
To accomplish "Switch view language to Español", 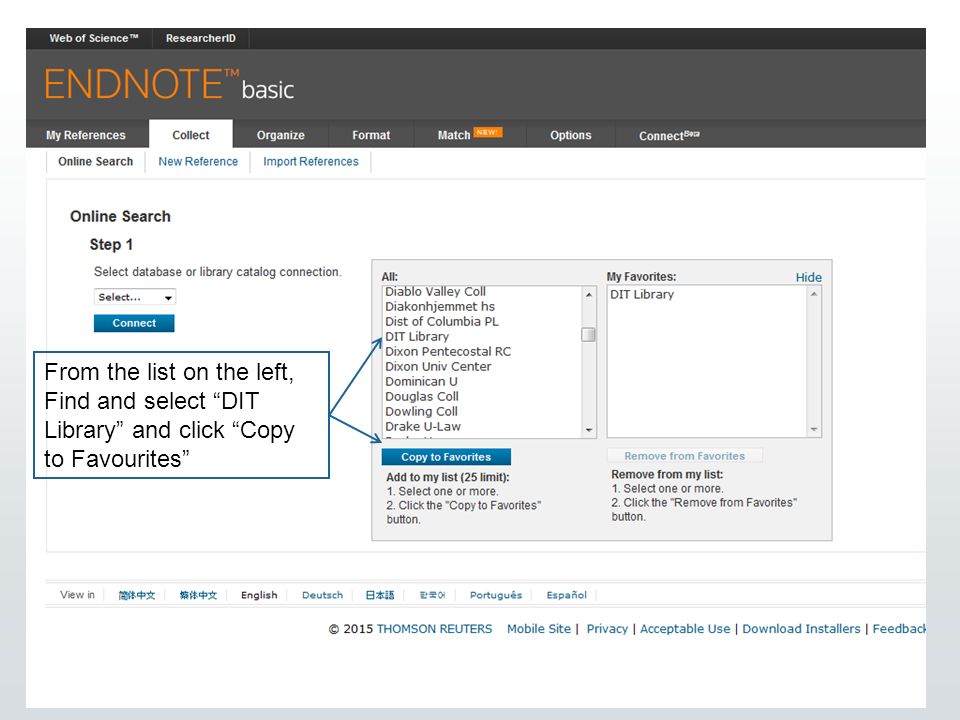I will (x=566, y=595).
